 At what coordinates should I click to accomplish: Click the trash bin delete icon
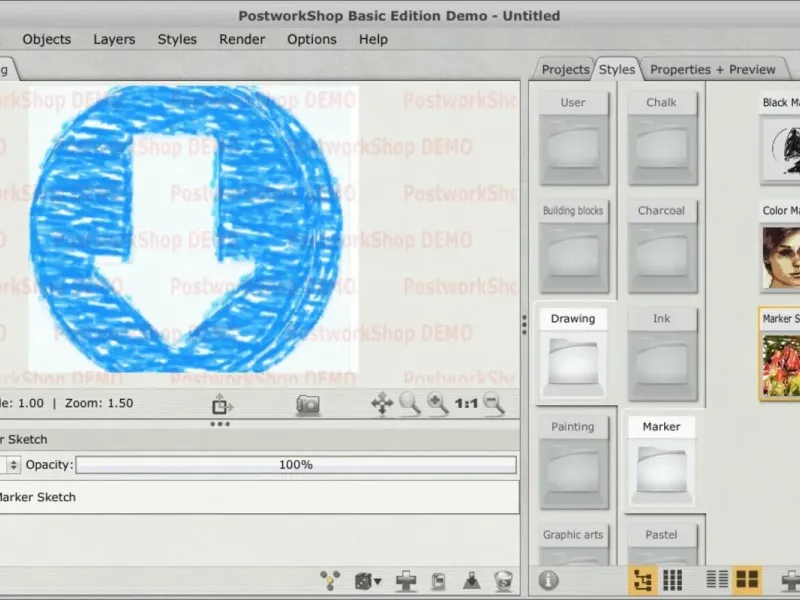(504, 581)
